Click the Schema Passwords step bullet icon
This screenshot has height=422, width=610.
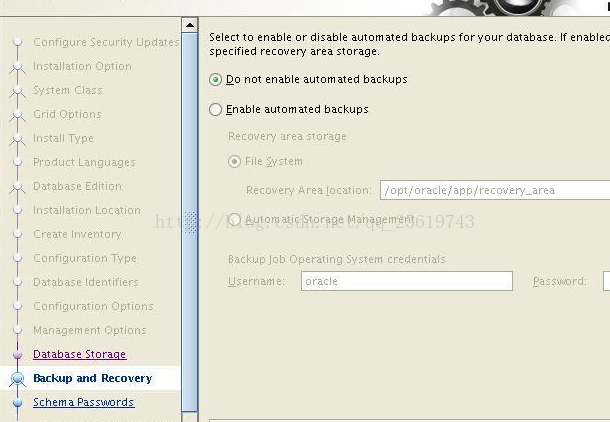tap(18, 403)
